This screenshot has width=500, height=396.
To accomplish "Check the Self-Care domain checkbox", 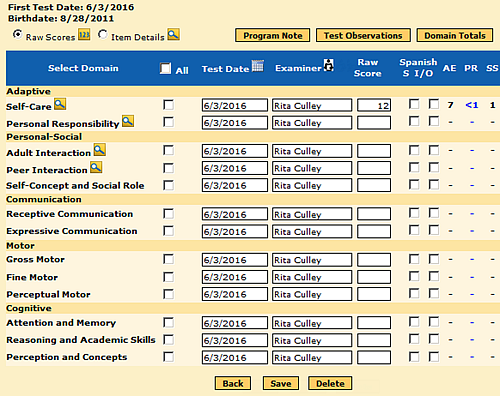I will (x=169, y=105).
